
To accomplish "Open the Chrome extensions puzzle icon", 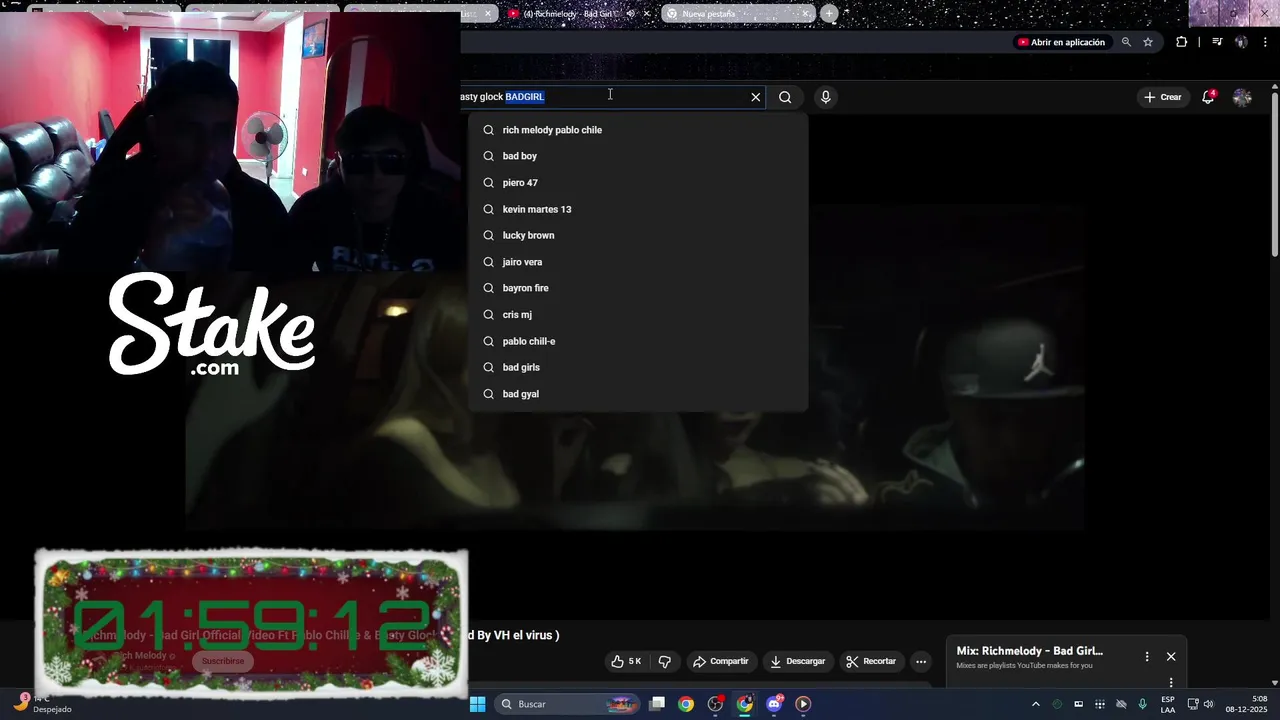I will click(x=1182, y=42).
